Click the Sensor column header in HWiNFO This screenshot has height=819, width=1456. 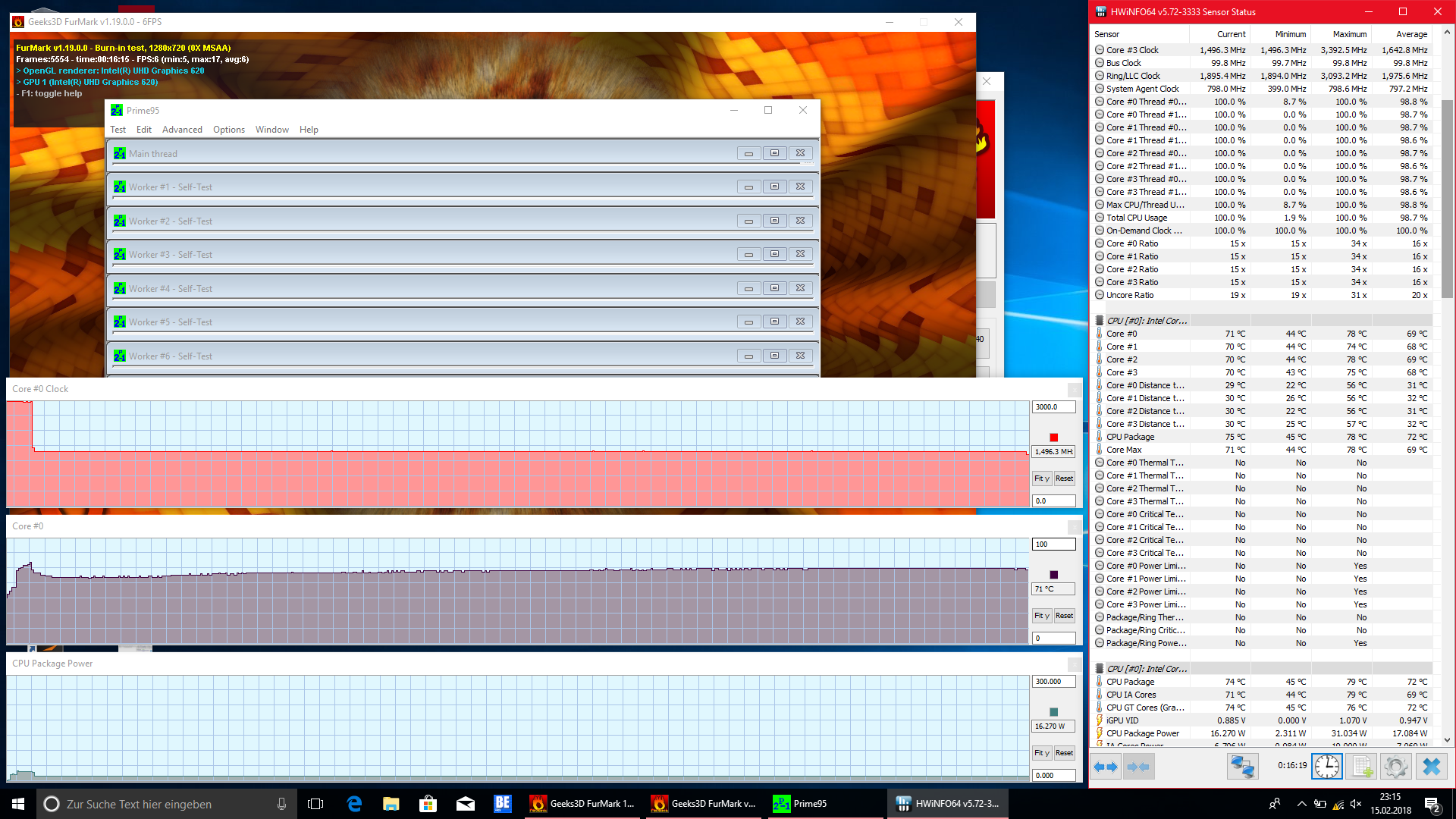1140,34
